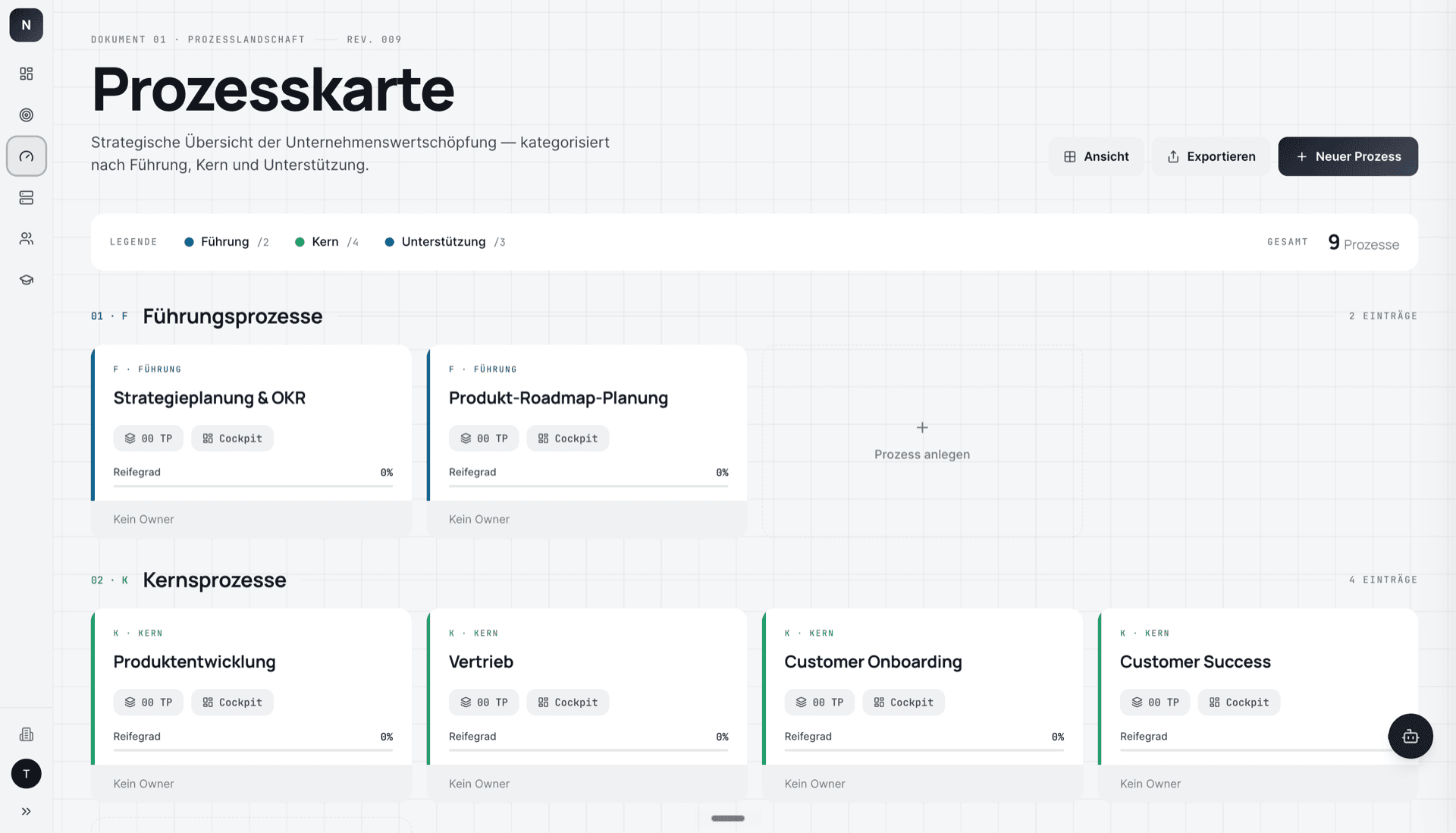Open Cockpit for Strategieplanung & OKR
Viewport: 1456px width, 833px height.
[232, 439]
